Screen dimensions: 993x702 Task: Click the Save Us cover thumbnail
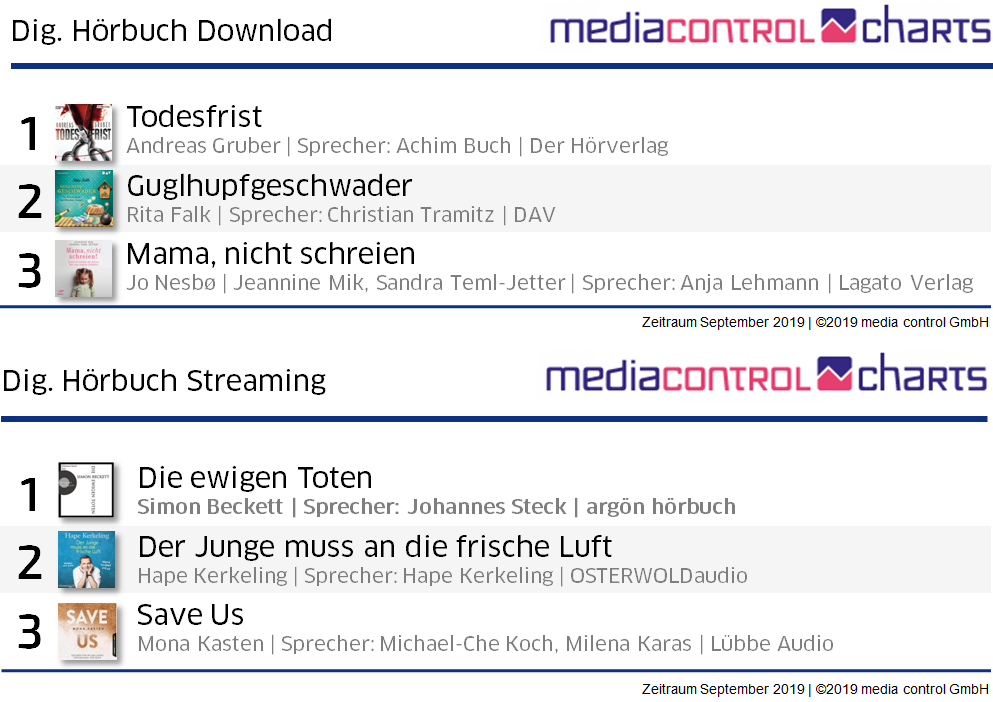coord(86,630)
